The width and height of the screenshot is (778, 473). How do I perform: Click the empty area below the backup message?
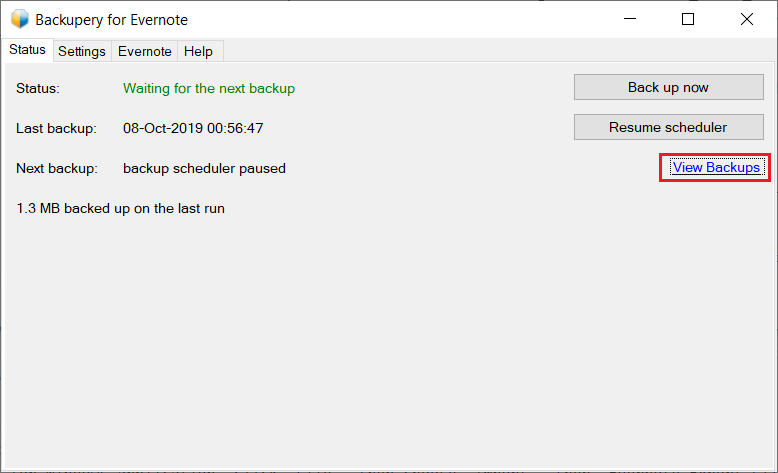tap(387, 342)
